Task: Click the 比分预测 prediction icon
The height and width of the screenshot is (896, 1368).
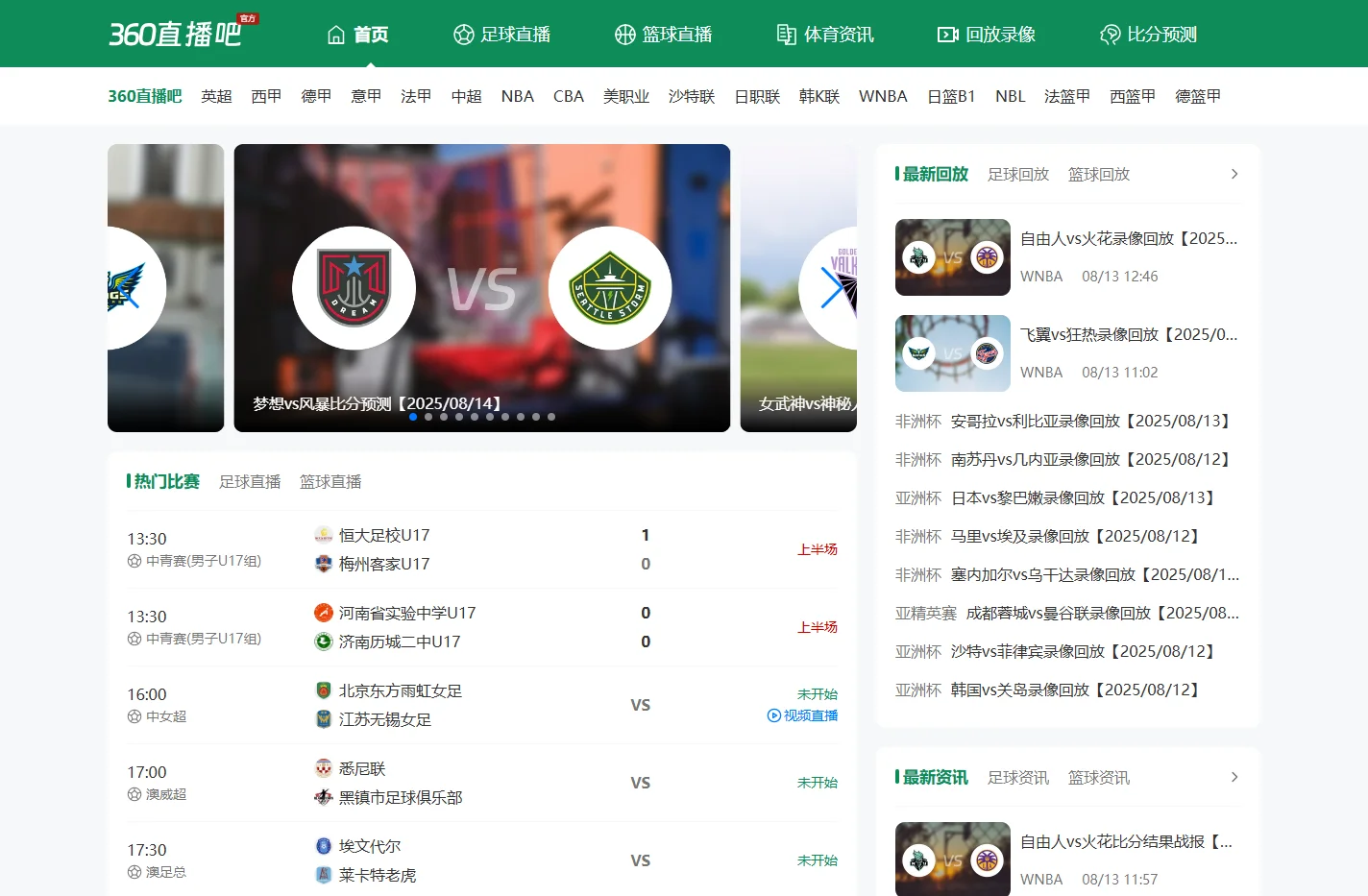Action: click(1110, 35)
